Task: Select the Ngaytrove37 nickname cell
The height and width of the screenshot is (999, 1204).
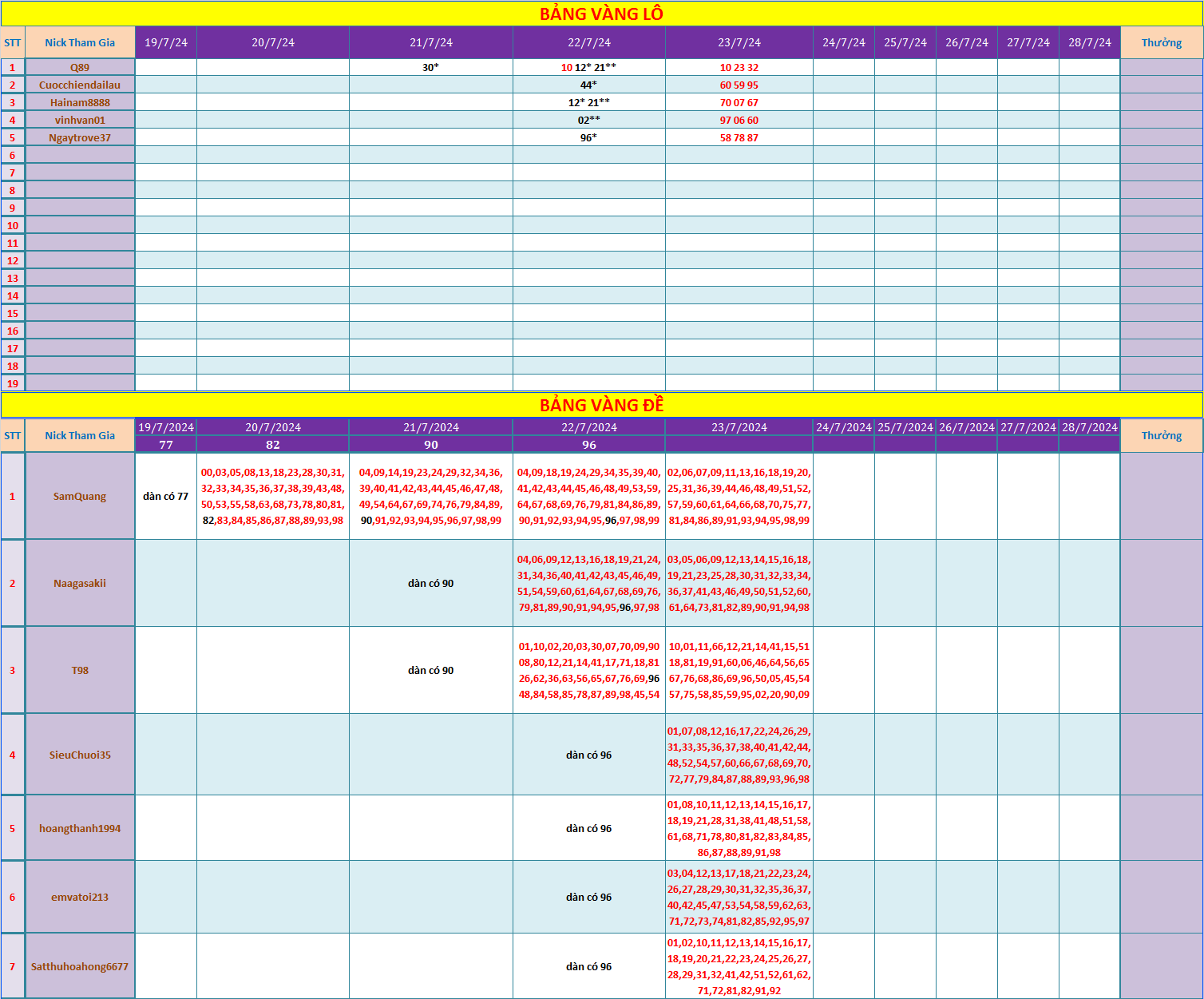Action: [80, 137]
